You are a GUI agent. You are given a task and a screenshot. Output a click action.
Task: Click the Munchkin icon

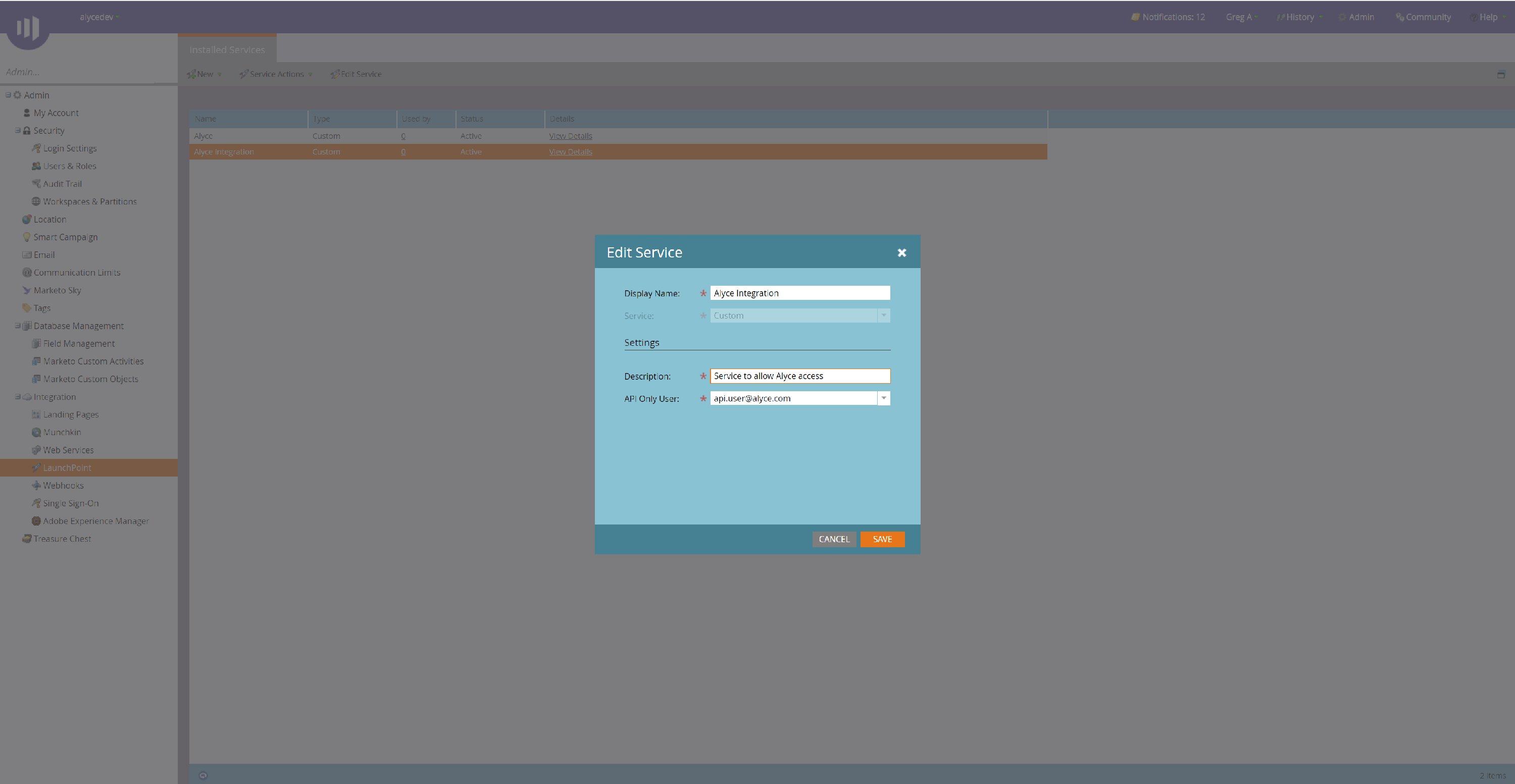(x=36, y=432)
